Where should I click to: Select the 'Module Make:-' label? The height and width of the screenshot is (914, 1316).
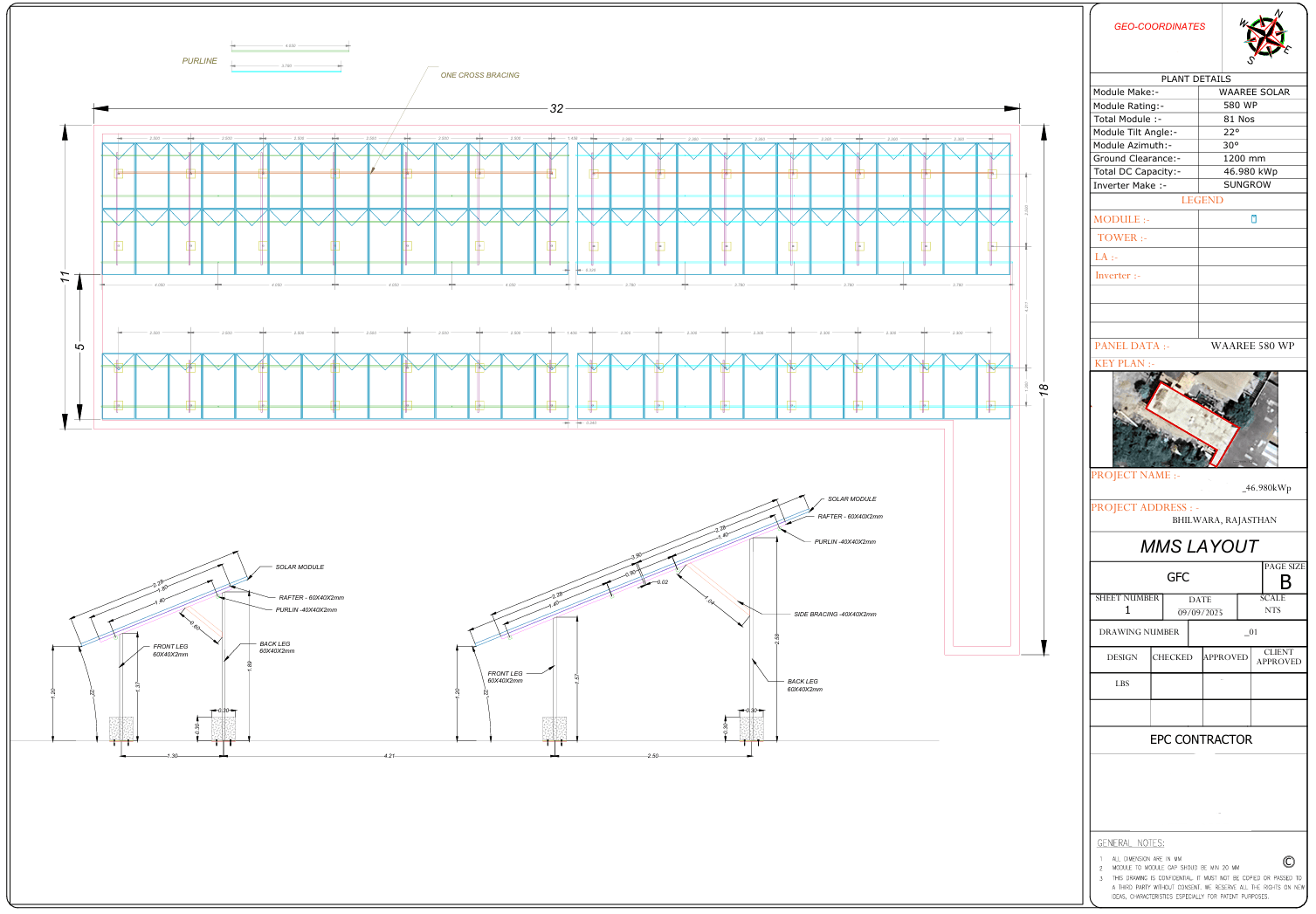(x=1126, y=92)
